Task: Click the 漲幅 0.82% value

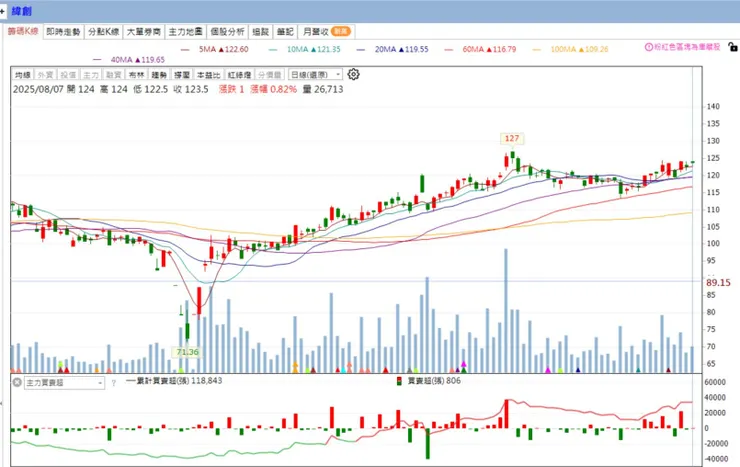Action: [273, 89]
